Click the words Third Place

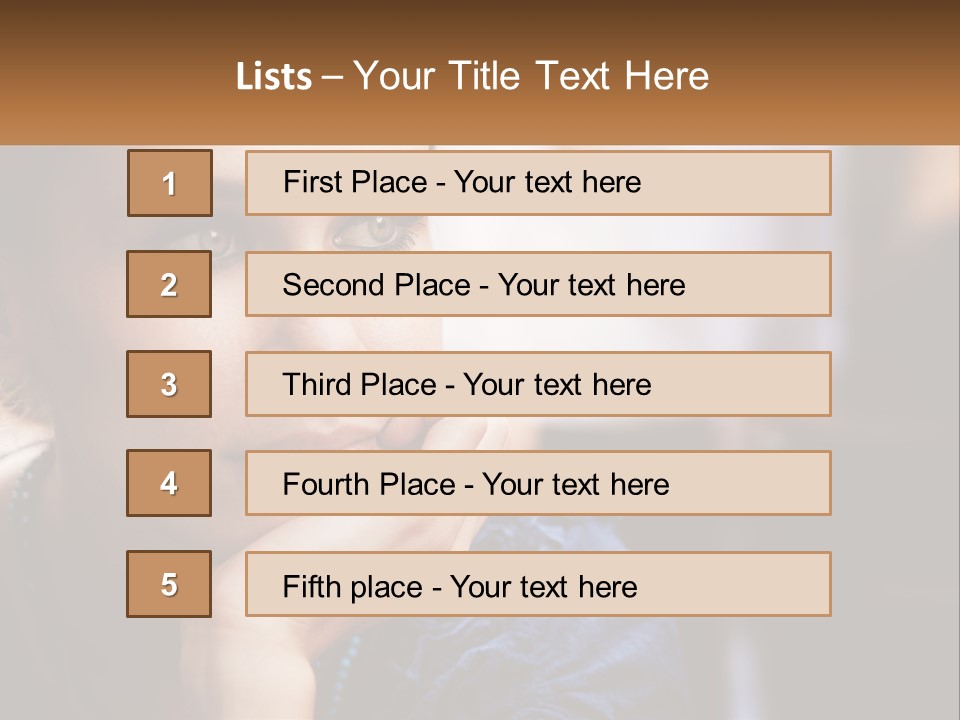[359, 384]
